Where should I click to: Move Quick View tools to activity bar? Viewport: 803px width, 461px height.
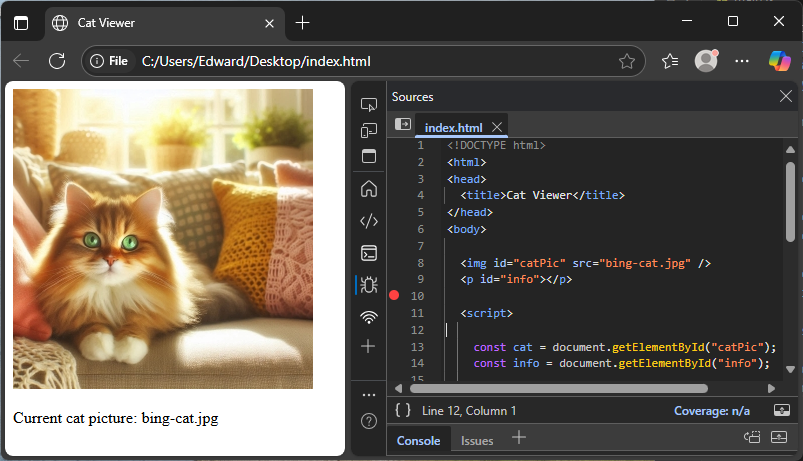click(x=752, y=437)
